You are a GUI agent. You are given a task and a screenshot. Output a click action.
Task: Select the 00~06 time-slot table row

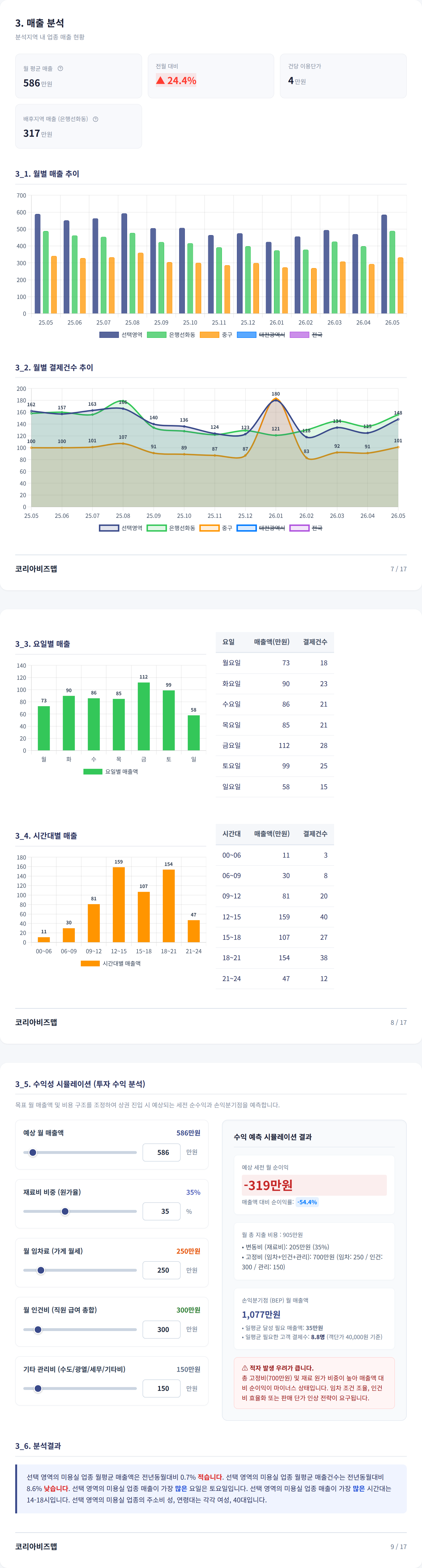pos(275,855)
